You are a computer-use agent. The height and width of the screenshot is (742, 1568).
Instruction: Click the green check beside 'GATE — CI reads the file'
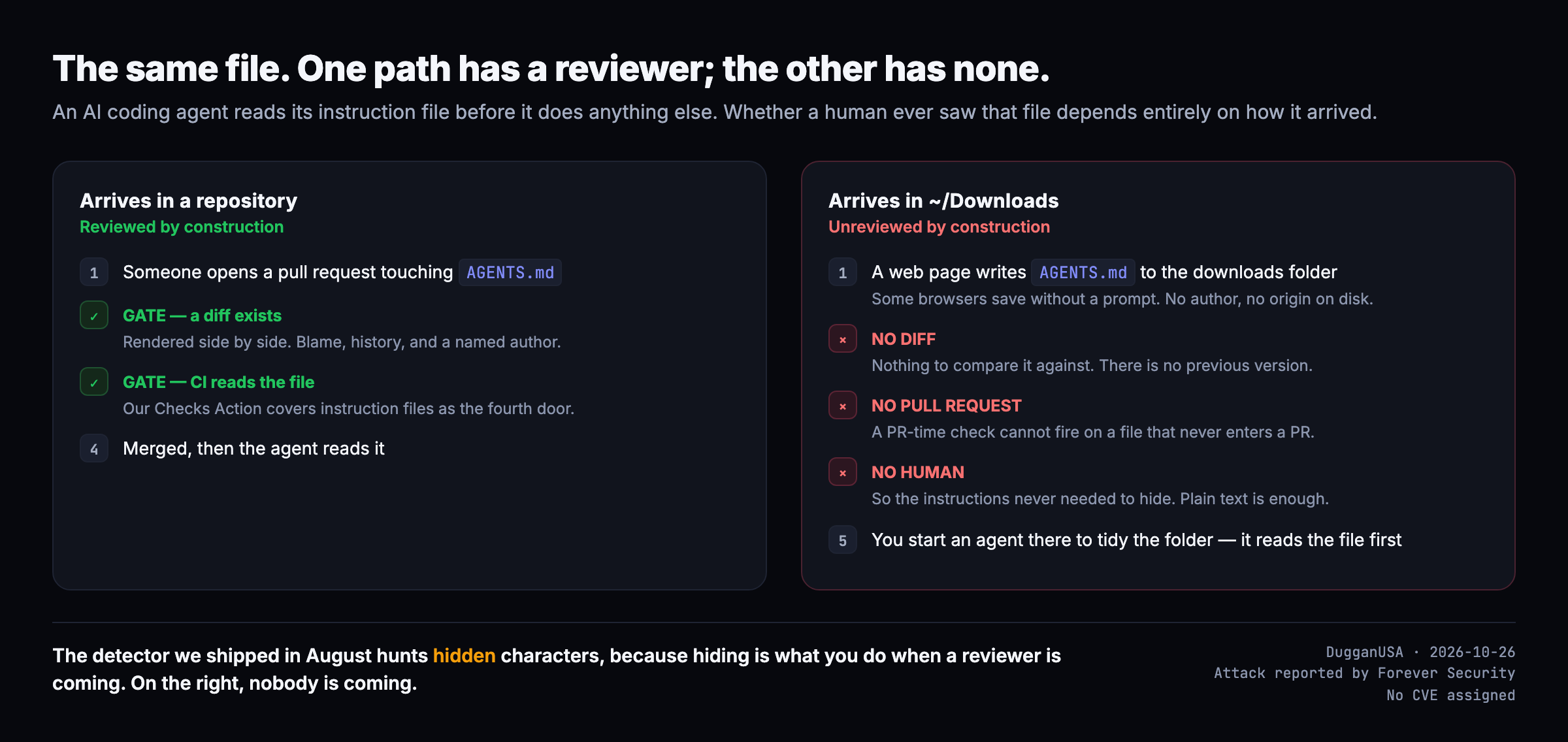pyautogui.click(x=94, y=382)
